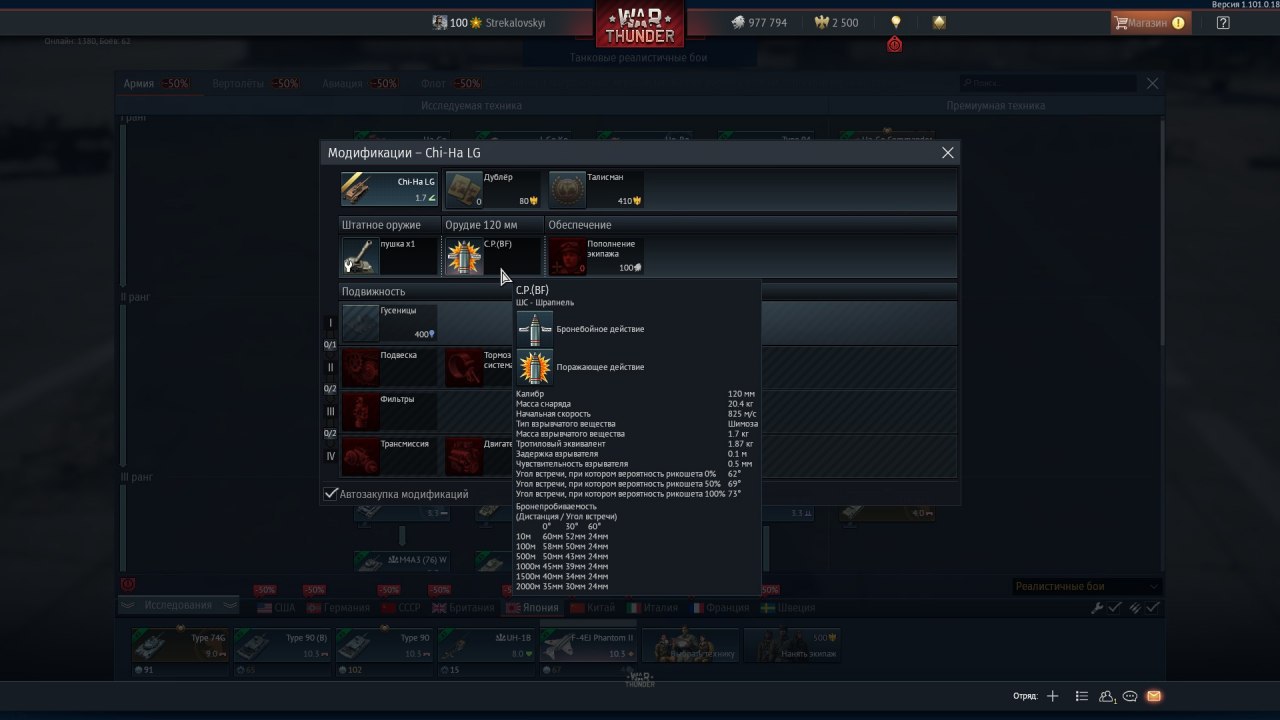Open the Магазин shop button
The height and width of the screenshot is (720, 1280).
pos(1150,22)
